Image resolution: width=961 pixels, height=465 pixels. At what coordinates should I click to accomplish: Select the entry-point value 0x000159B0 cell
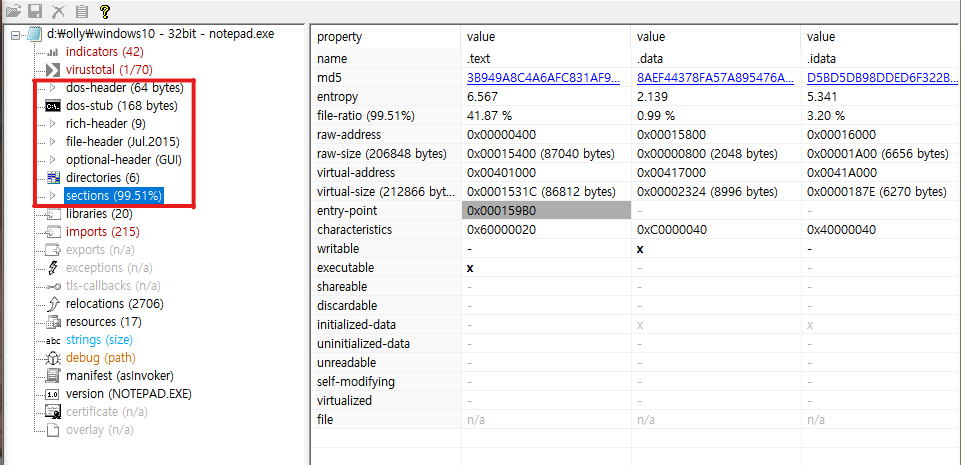(x=545, y=211)
